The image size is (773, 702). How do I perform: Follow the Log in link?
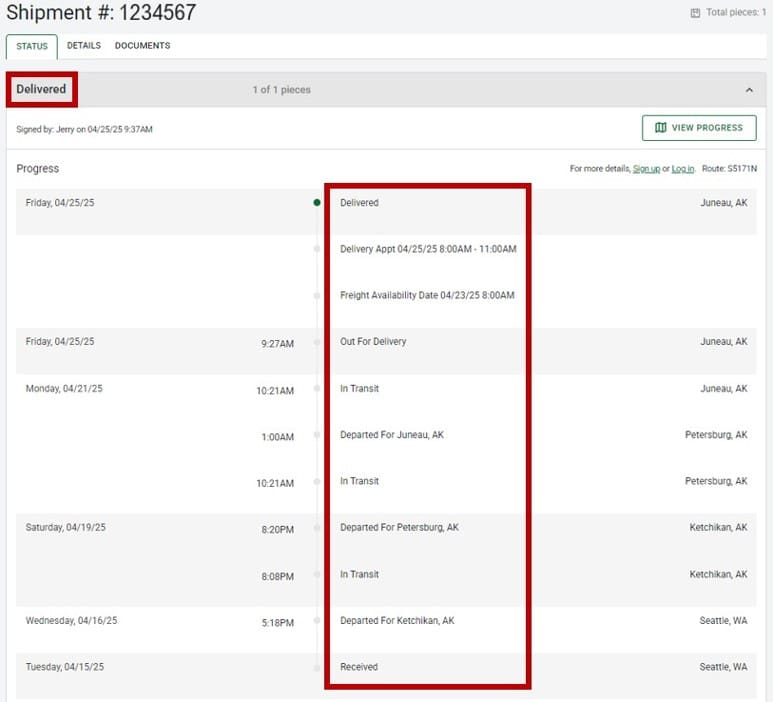pos(682,169)
